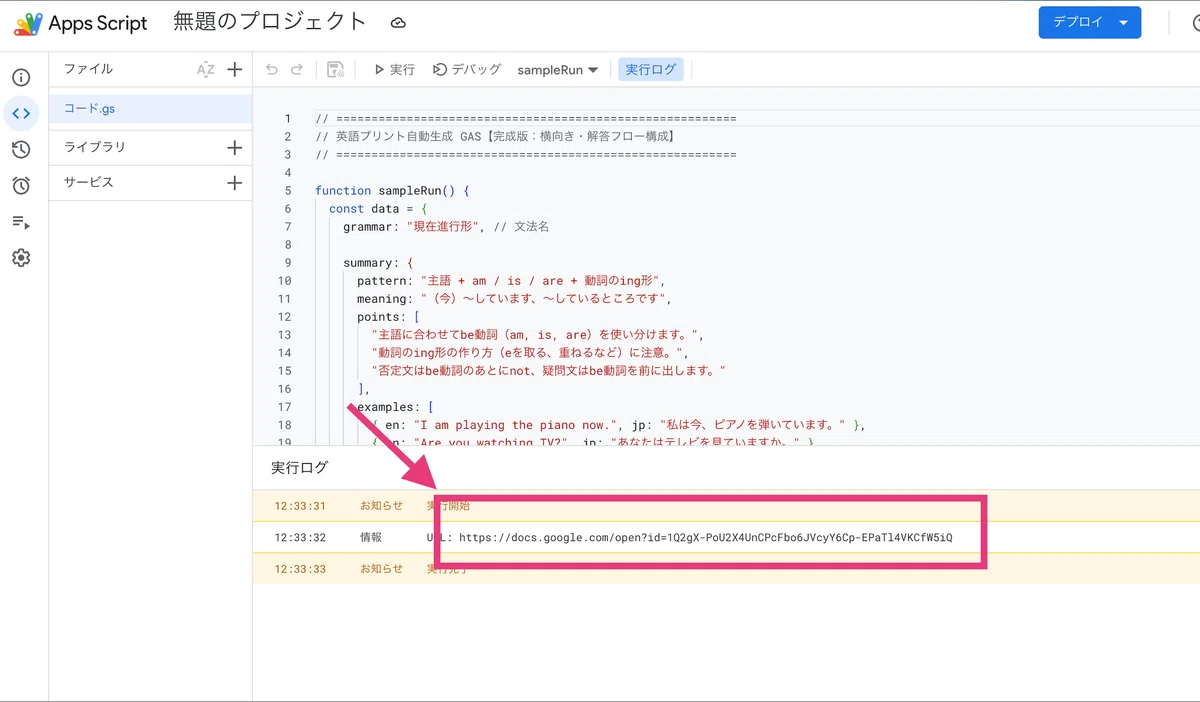
Task: Click log timestamp 12:33:32
Action: [300, 537]
